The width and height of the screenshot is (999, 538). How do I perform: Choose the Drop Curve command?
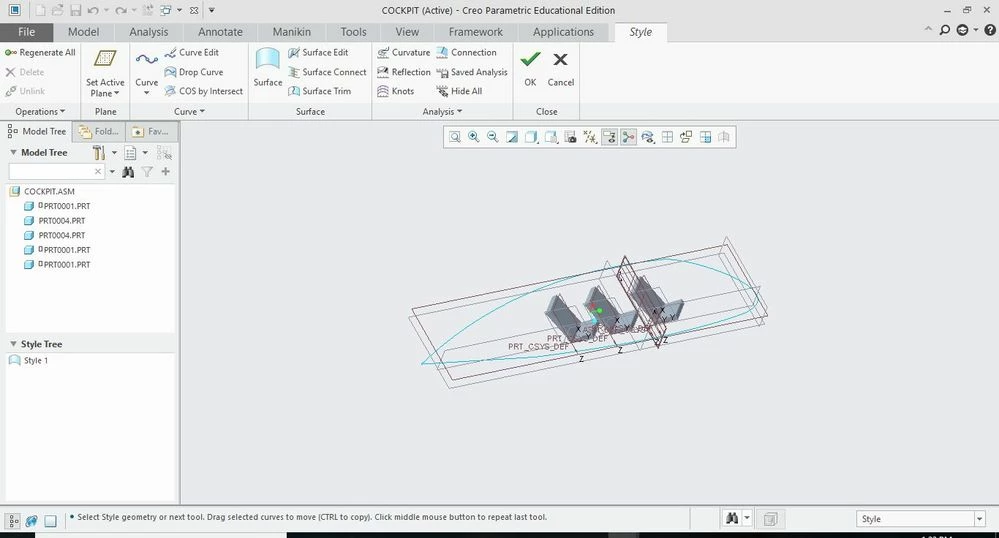click(194, 72)
